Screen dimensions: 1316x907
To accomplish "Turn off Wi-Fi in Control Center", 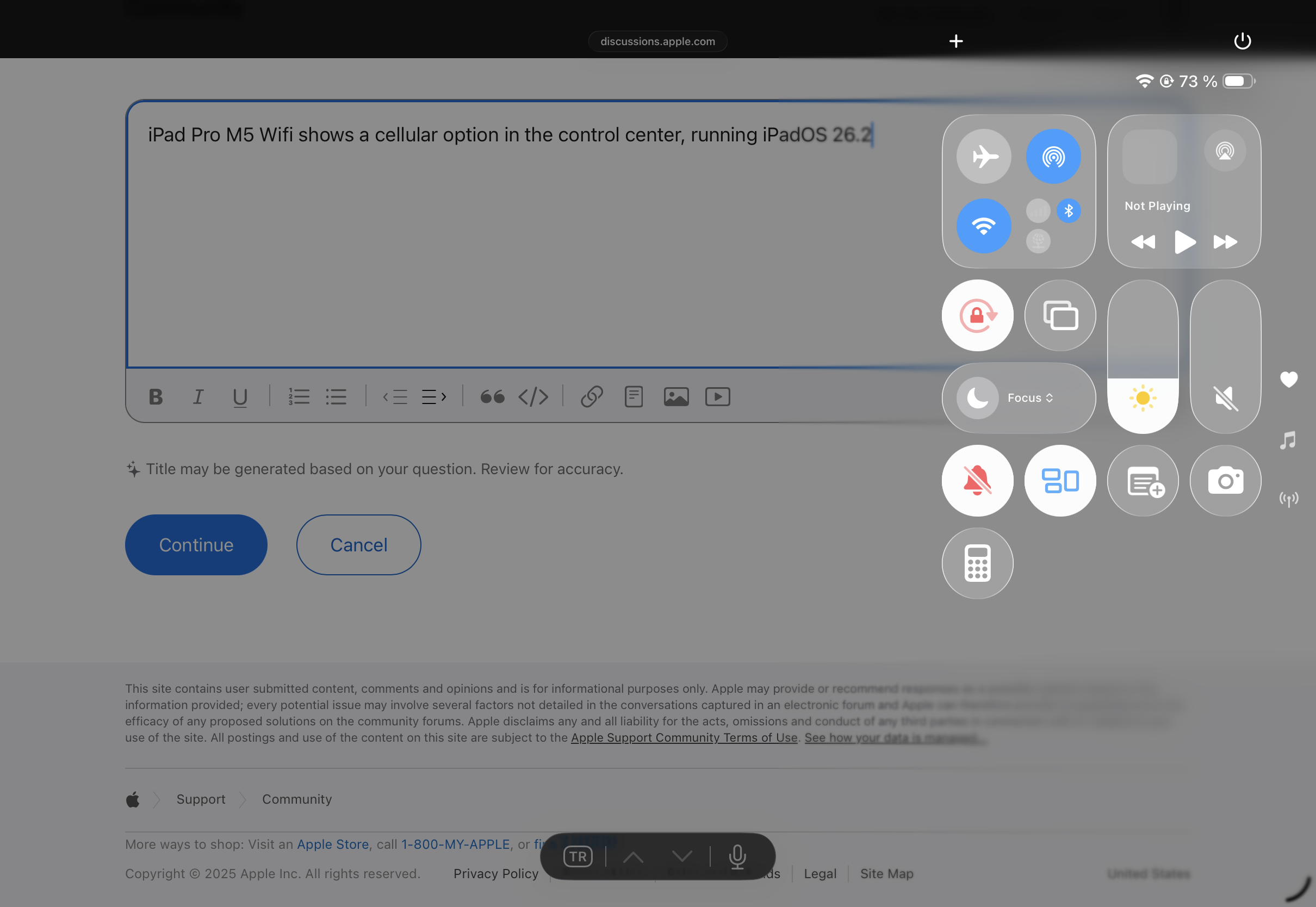I will [x=984, y=226].
